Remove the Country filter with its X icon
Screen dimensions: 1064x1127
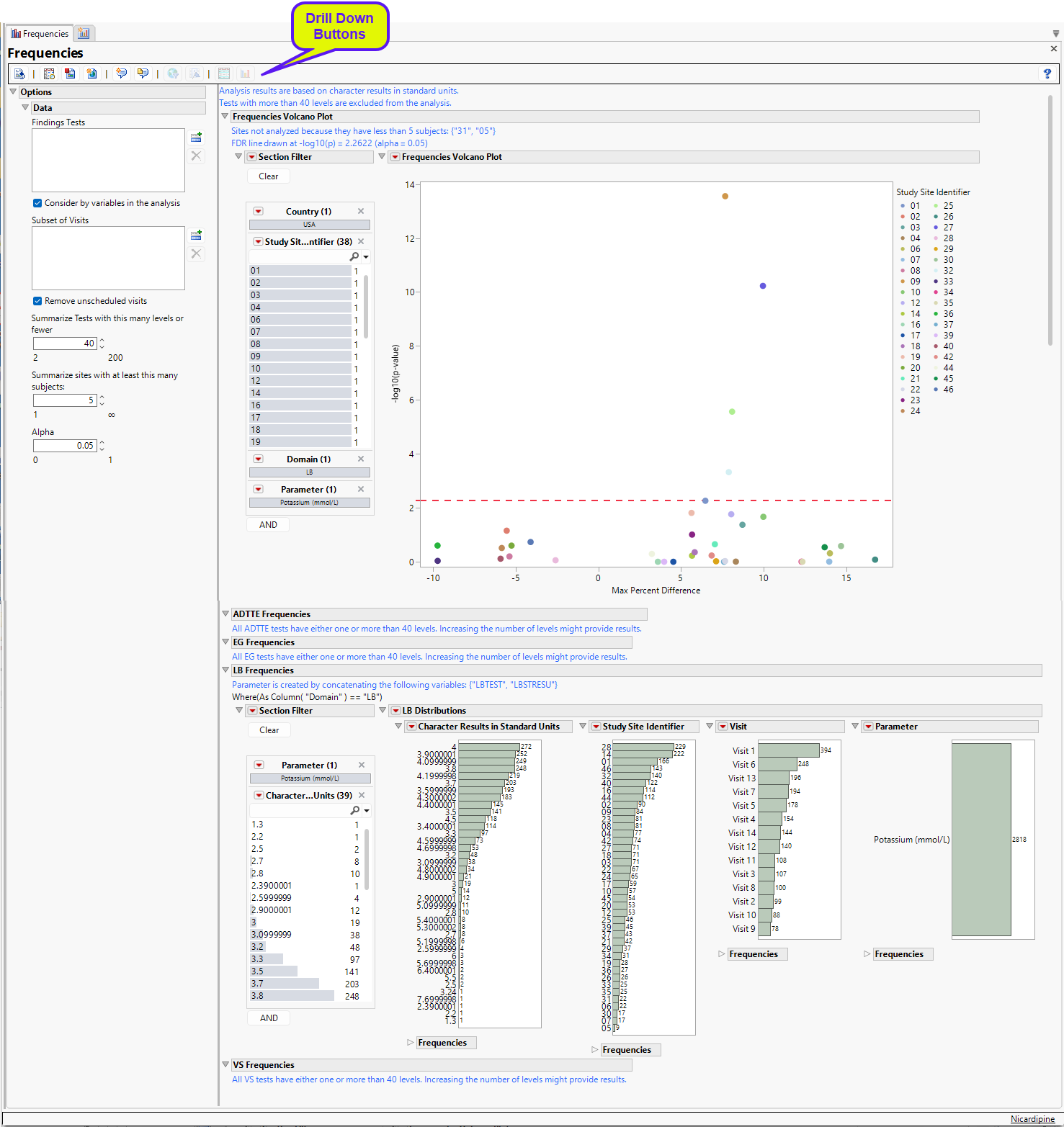click(x=361, y=211)
